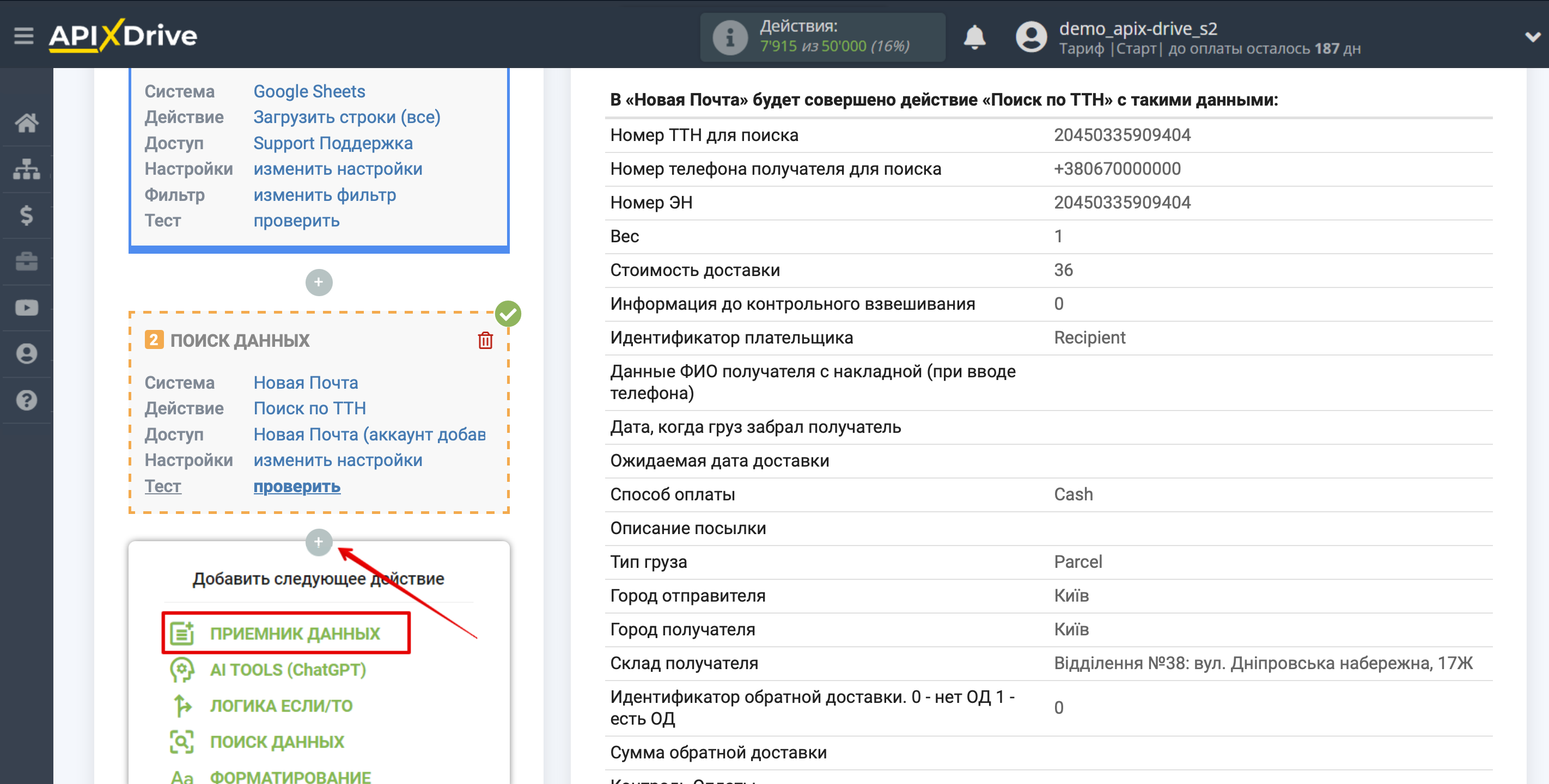Click the user avatar icon
This screenshot has height=784, width=1549.
(1030, 36)
